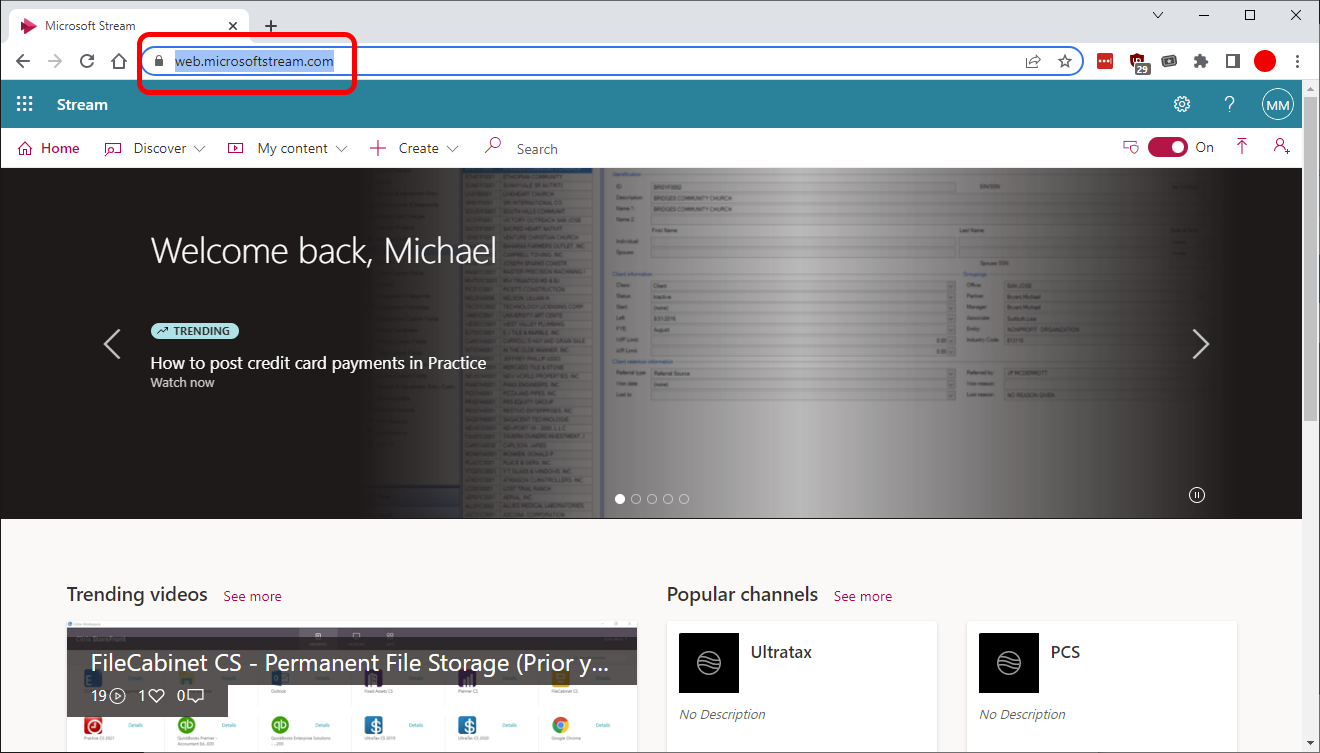Click the extension icon with badge 29
The width and height of the screenshot is (1320, 753).
pyautogui.click(x=1139, y=63)
